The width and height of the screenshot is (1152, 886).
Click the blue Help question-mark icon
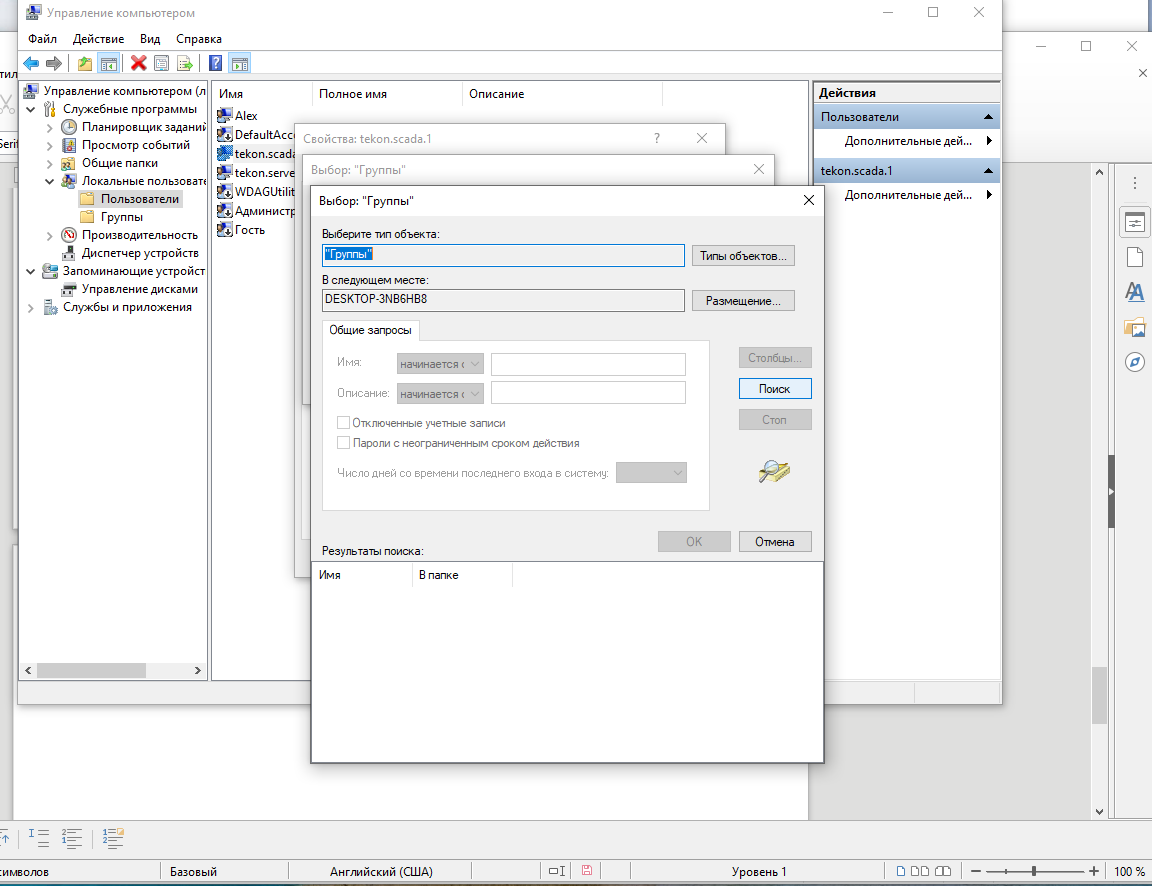215,64
